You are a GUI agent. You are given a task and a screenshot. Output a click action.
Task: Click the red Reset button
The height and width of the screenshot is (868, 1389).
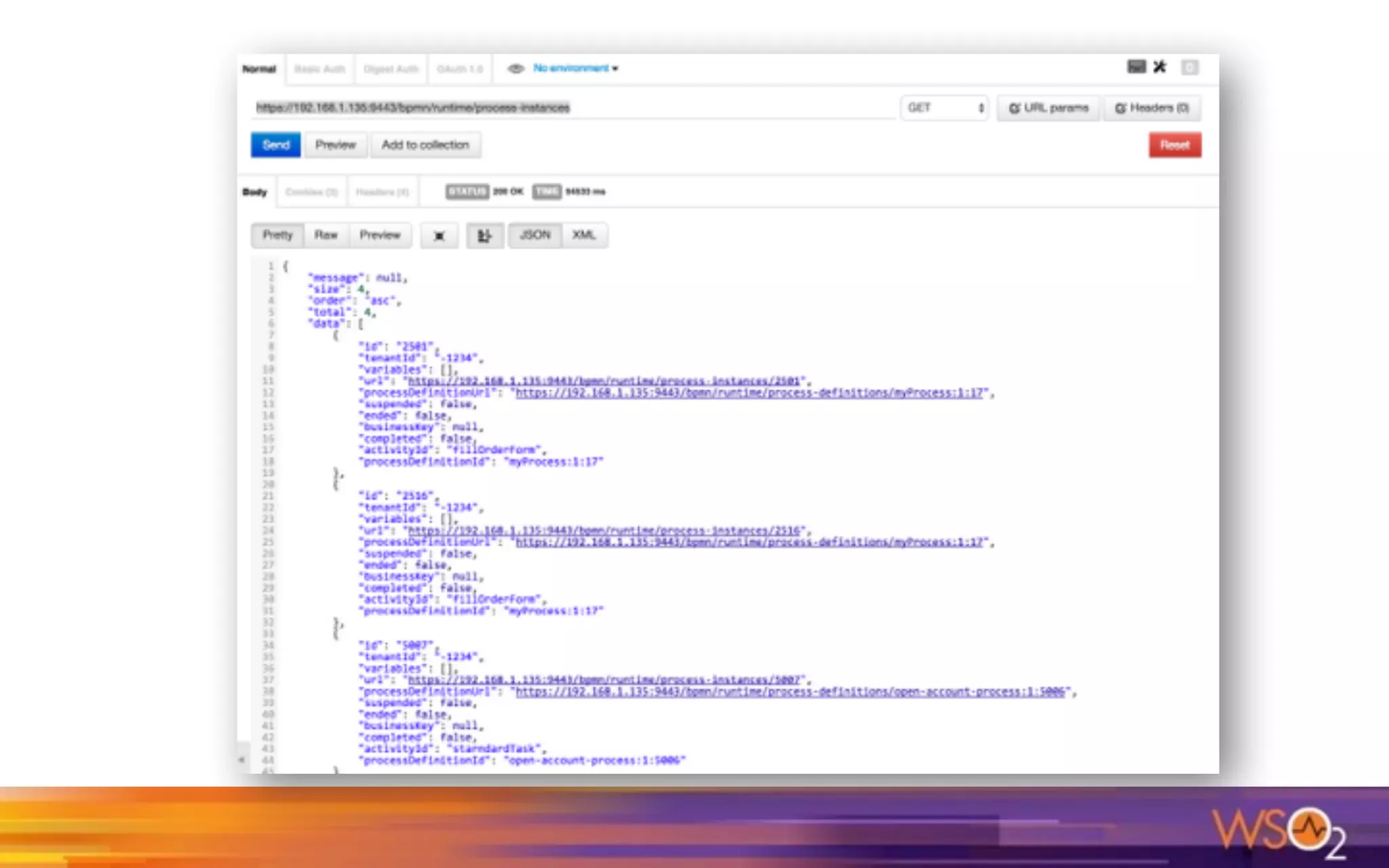tap(1174, 144)
